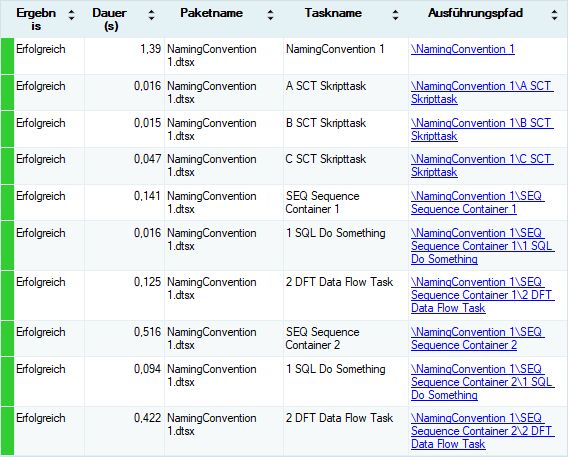The image size is (568, 457).
Task: Select the duration value 0,422
Action: (x=147, y=418)
